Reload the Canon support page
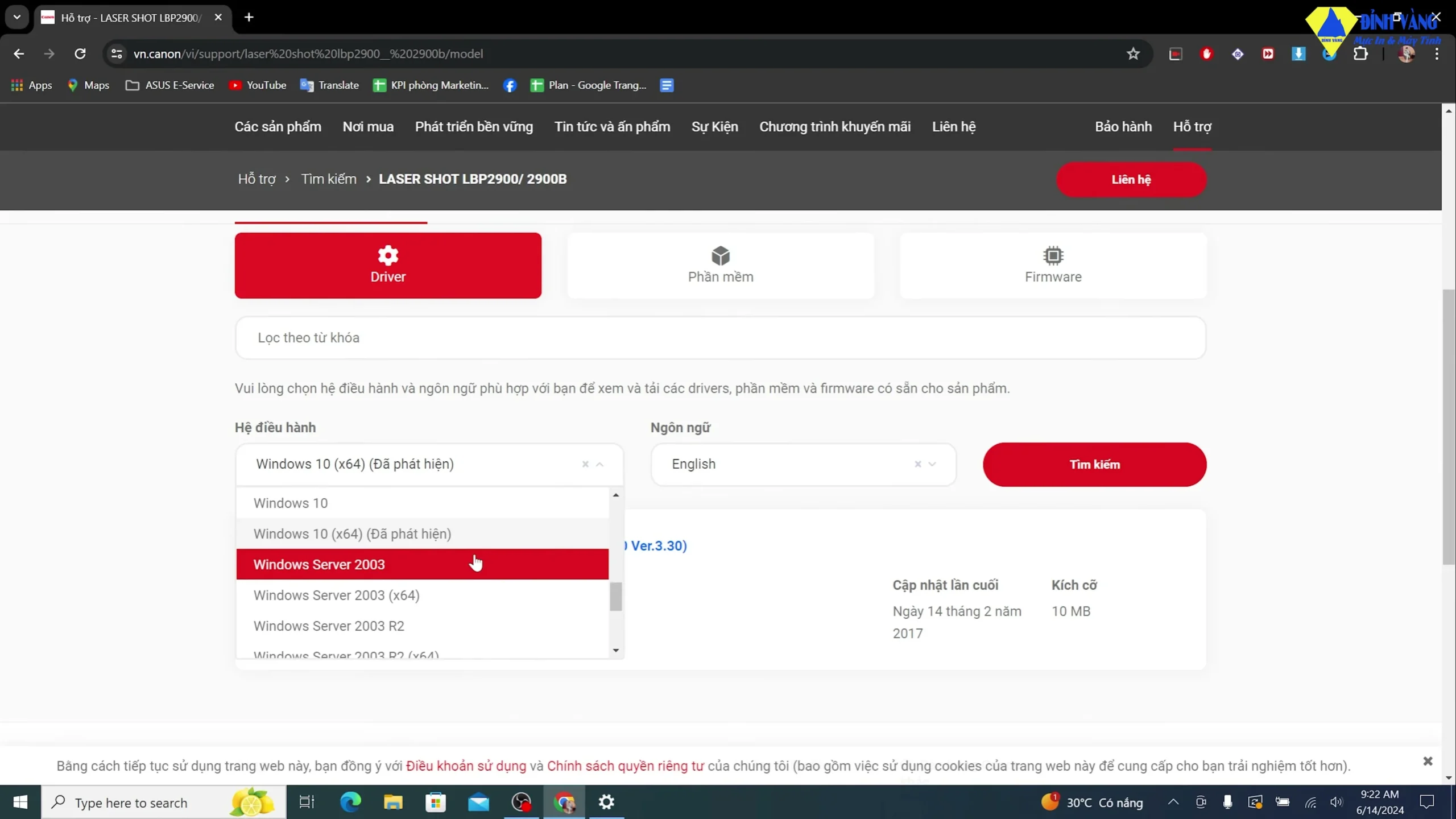This screenshot has height=819, width=1456. tap(80, 53)
